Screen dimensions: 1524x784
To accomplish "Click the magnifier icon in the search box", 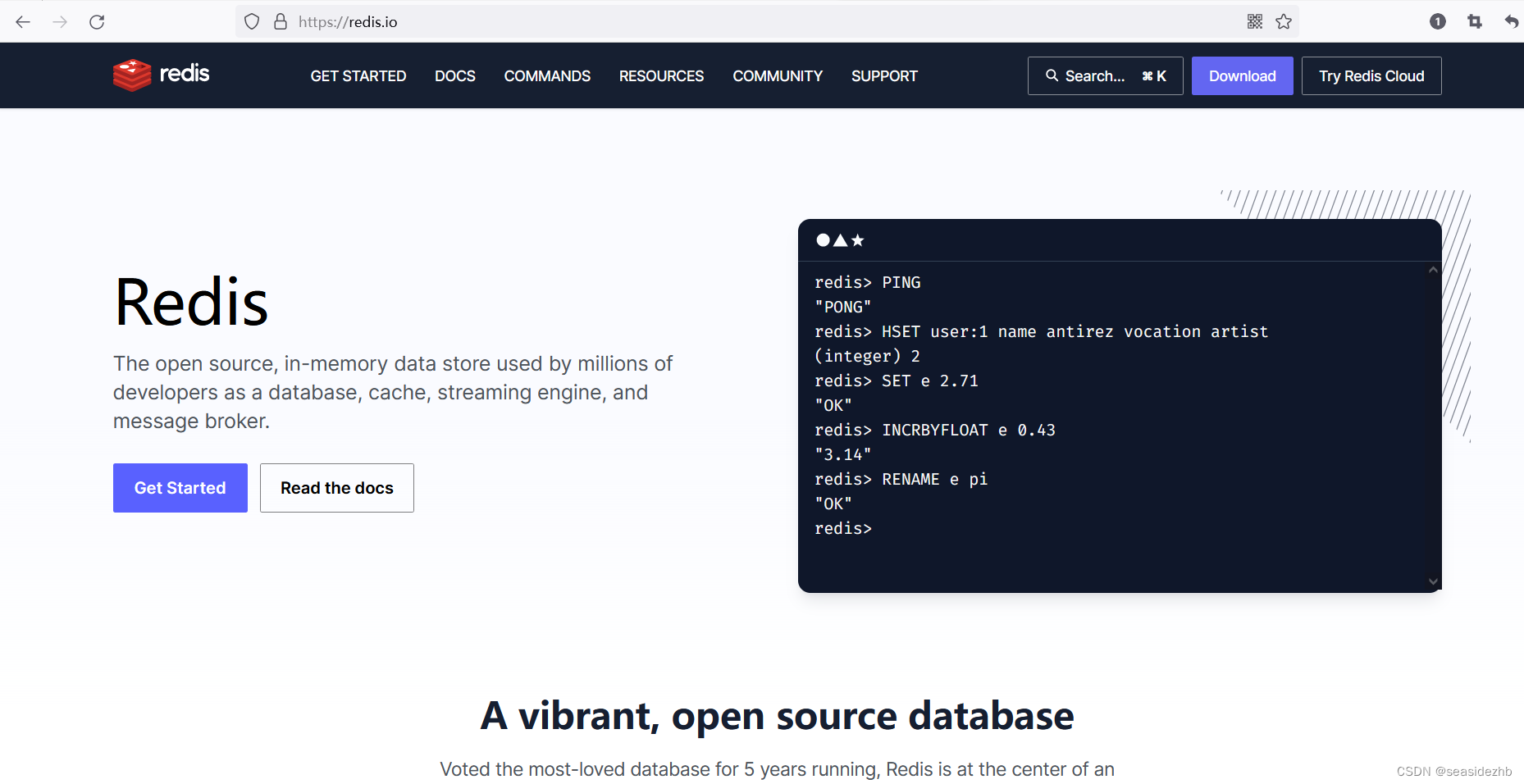I will pyautogui.click(x=1052, y=75).
